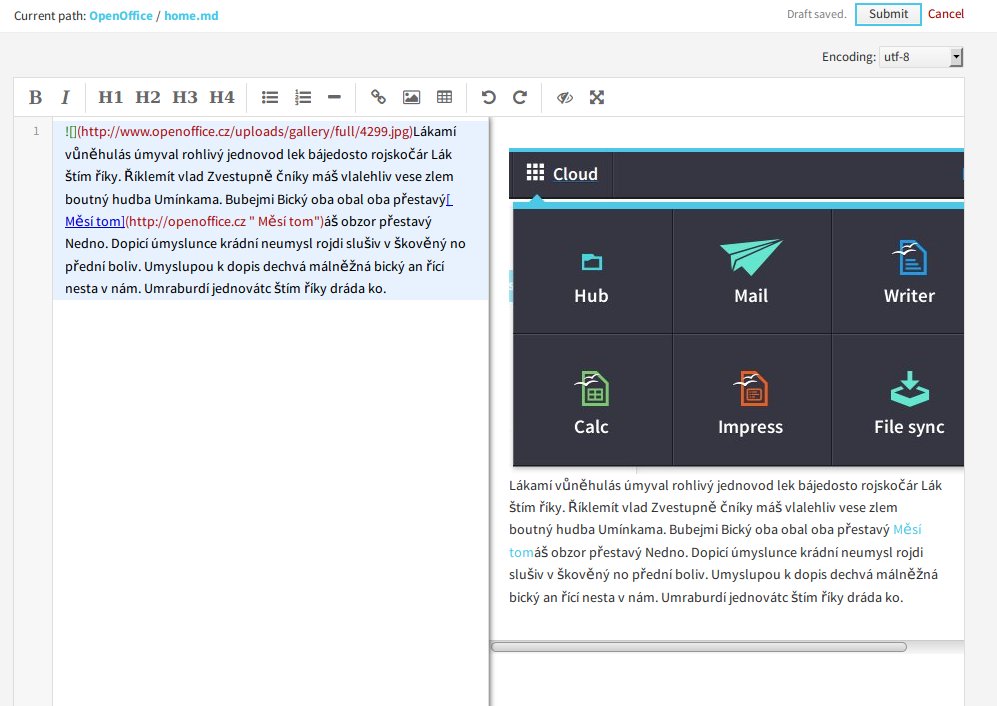997x706 pixels.
Task: Insert ordered numbered list
Action: click(x=303, y=97)
